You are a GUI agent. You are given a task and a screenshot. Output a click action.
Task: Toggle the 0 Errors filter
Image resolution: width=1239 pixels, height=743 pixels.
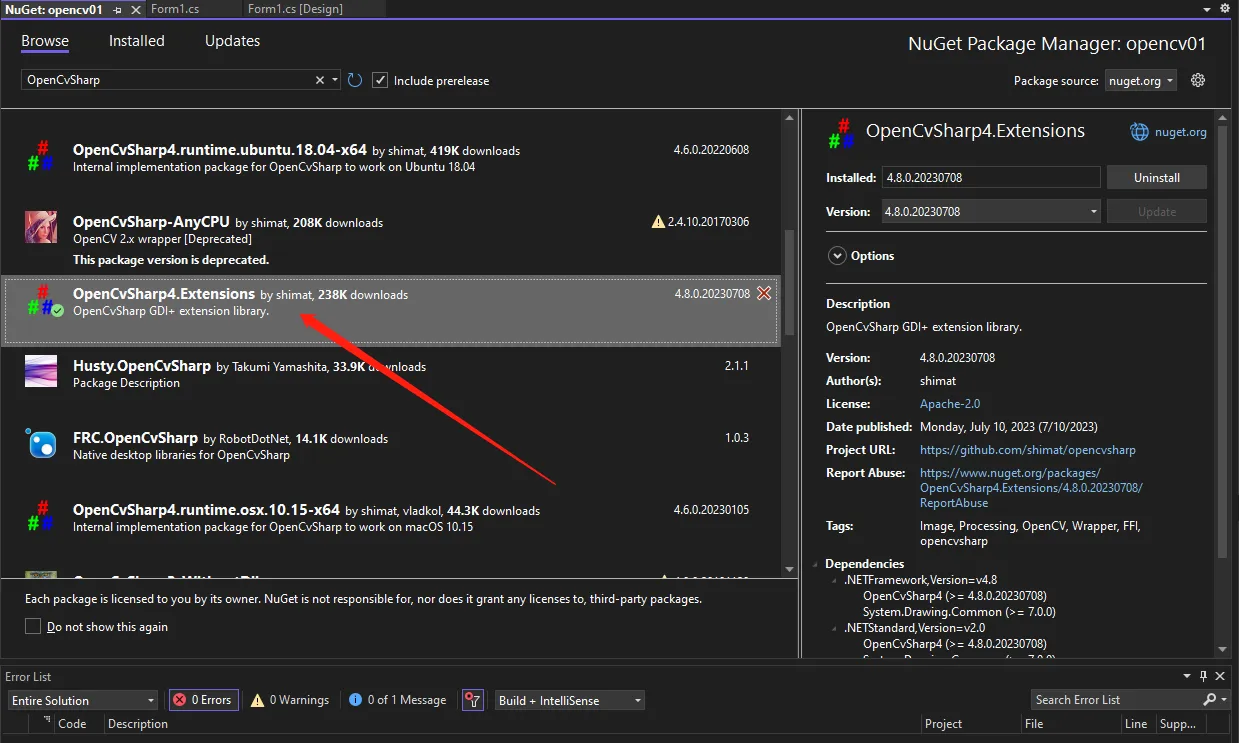coord(203,700)
